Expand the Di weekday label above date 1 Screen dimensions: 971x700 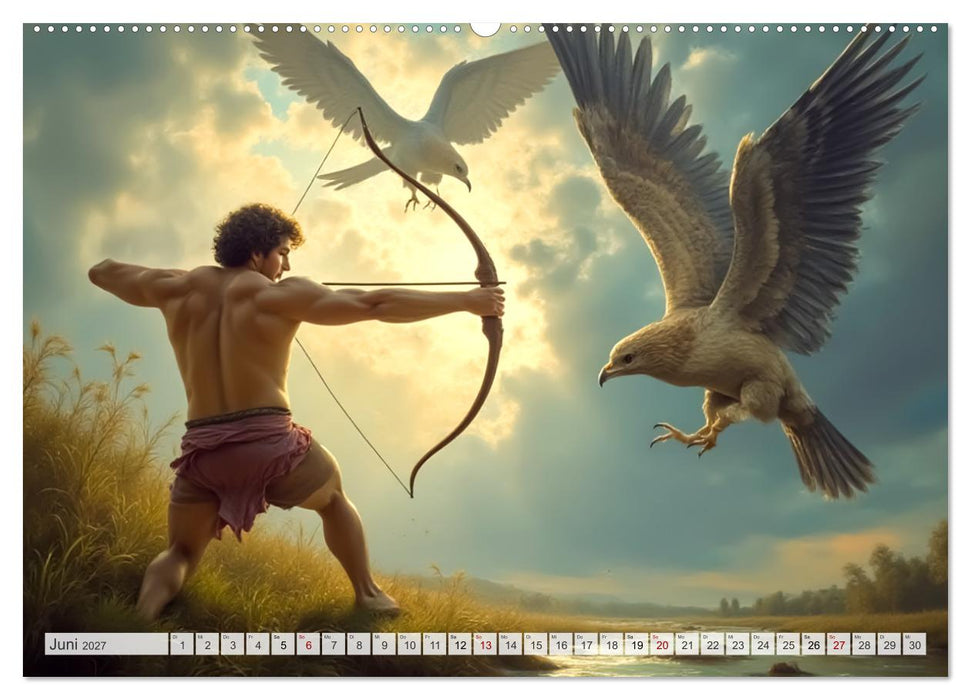pos(175,637)
